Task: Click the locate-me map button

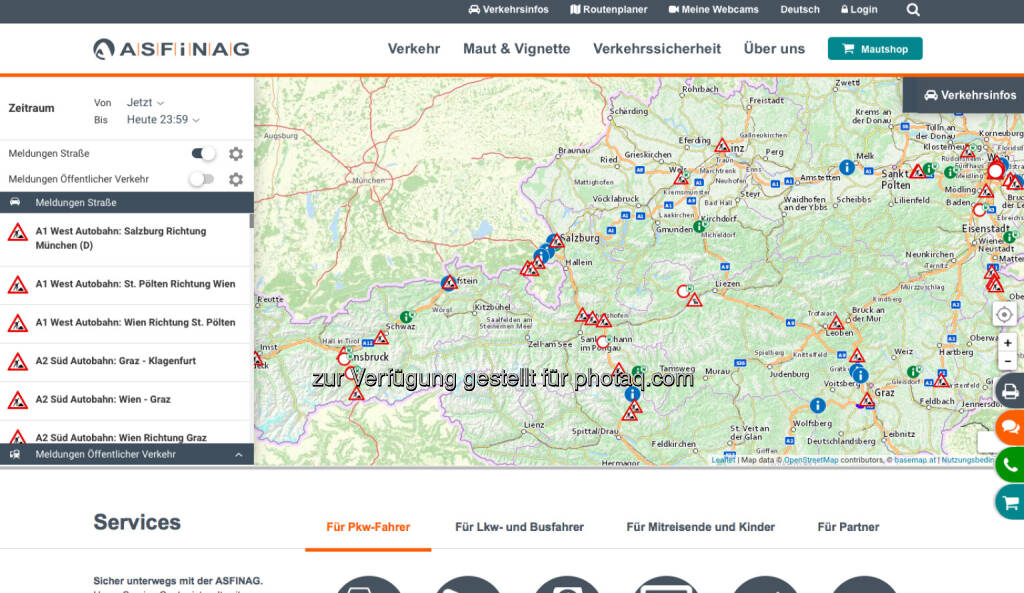Action: [1004, 315]
